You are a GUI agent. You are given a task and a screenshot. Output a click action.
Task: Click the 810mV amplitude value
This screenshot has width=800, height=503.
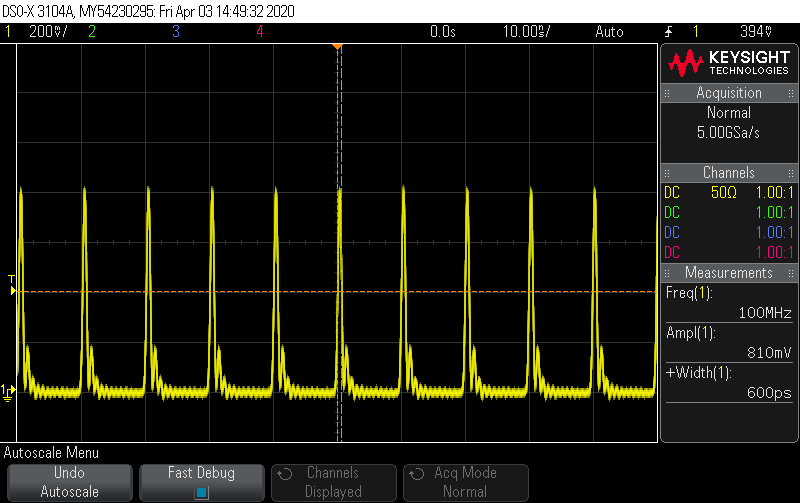click(769, 353)
